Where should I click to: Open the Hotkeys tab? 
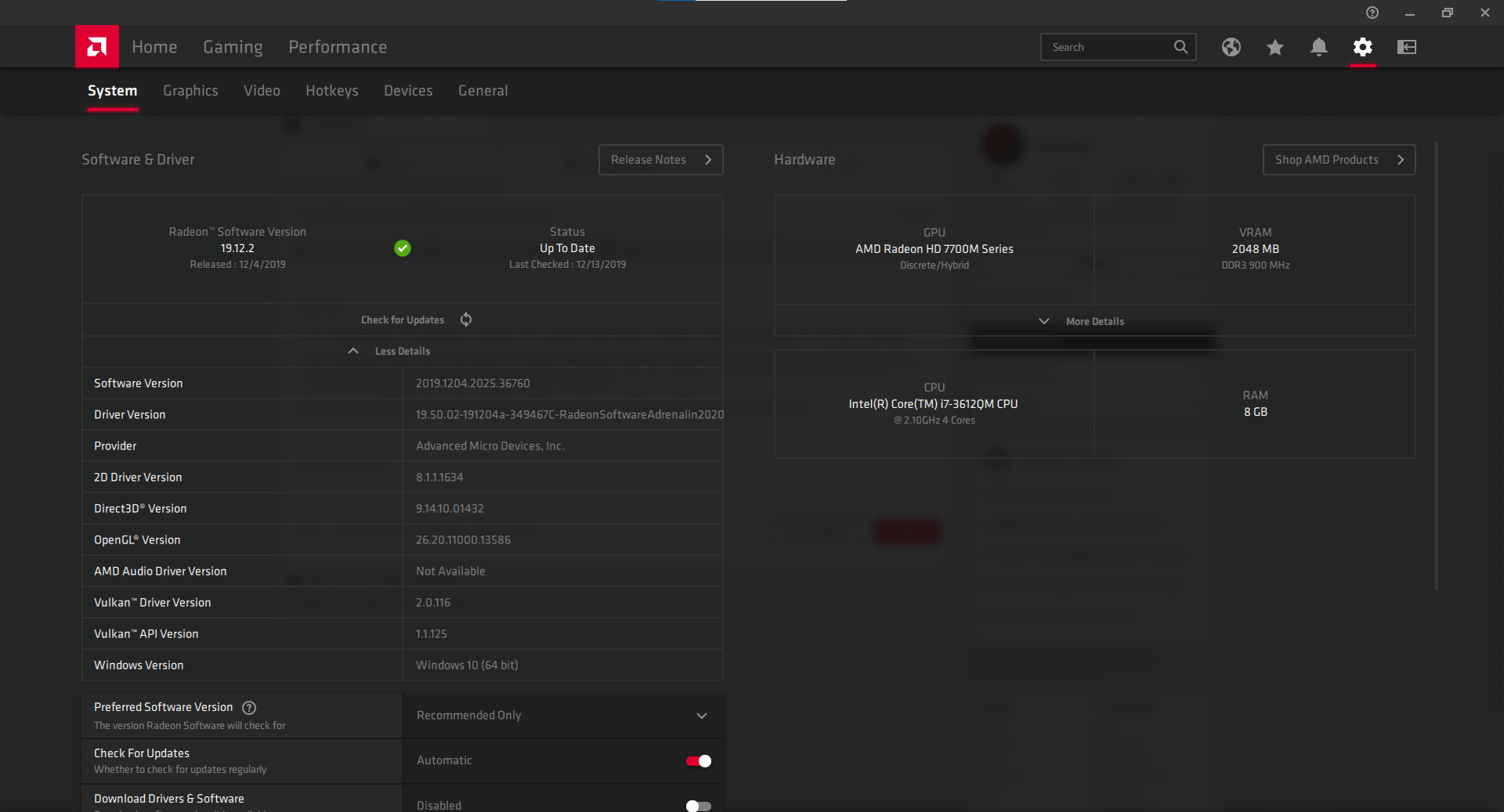coord(331,91)
